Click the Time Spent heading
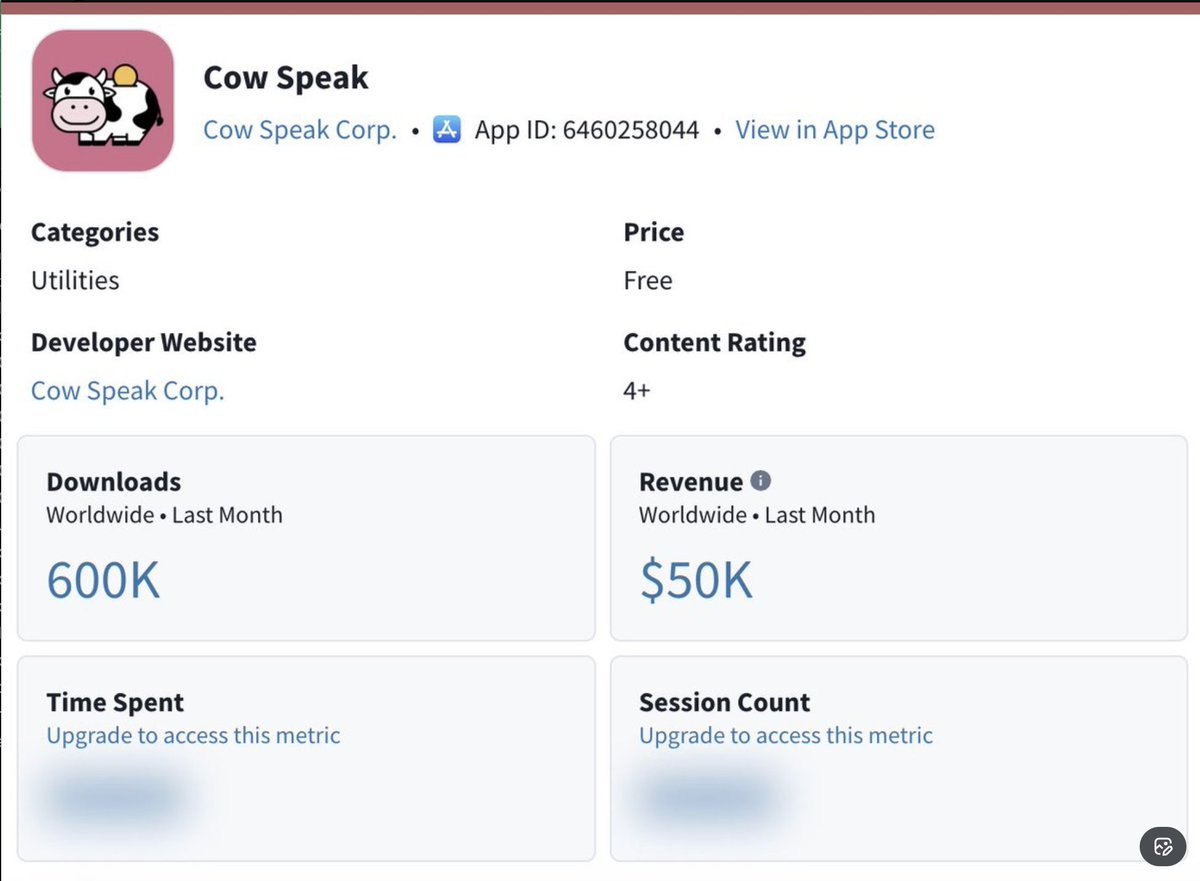The image size is (1200, 881). pyautogui.click(x=115, y=703)
